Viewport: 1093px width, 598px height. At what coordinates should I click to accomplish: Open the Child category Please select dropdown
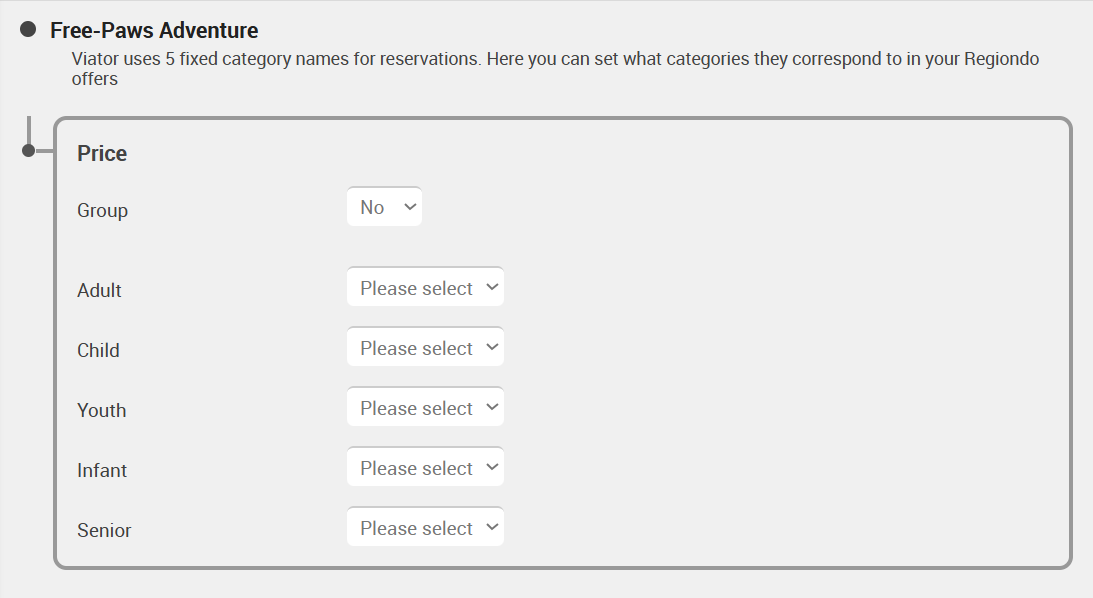425,347
